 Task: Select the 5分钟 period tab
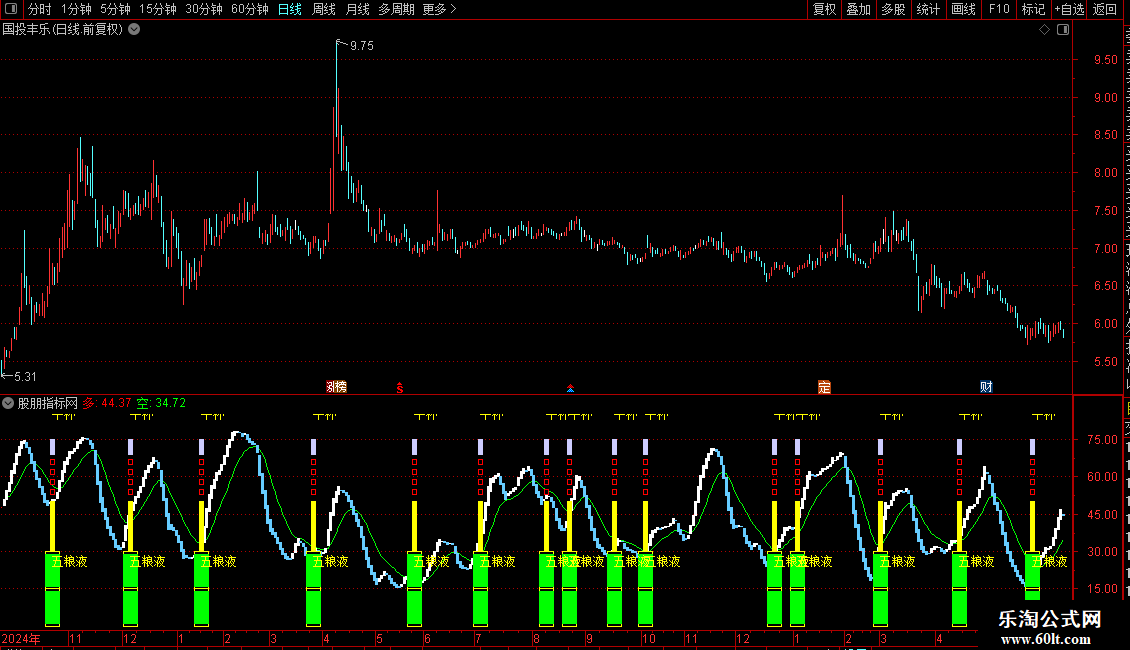coord(115,9)
